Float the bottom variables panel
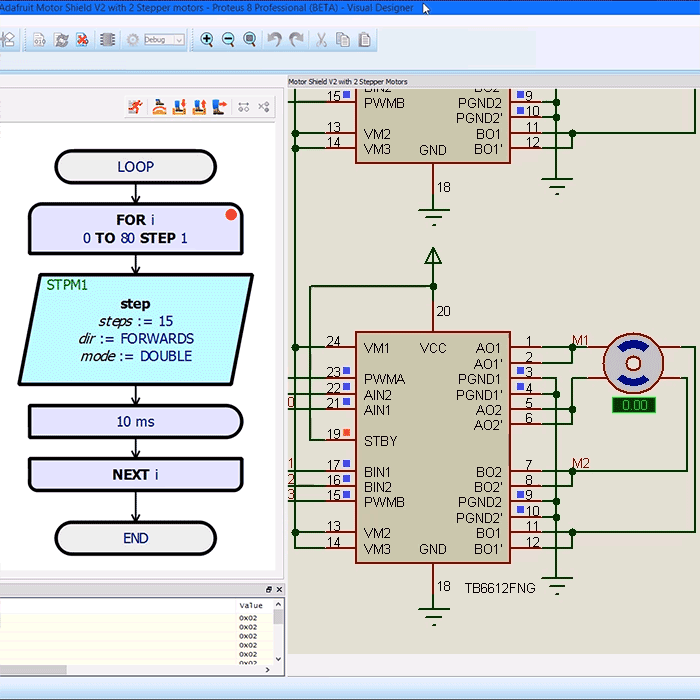This screenshot has height=700, width=700. [x=269, y=589]
